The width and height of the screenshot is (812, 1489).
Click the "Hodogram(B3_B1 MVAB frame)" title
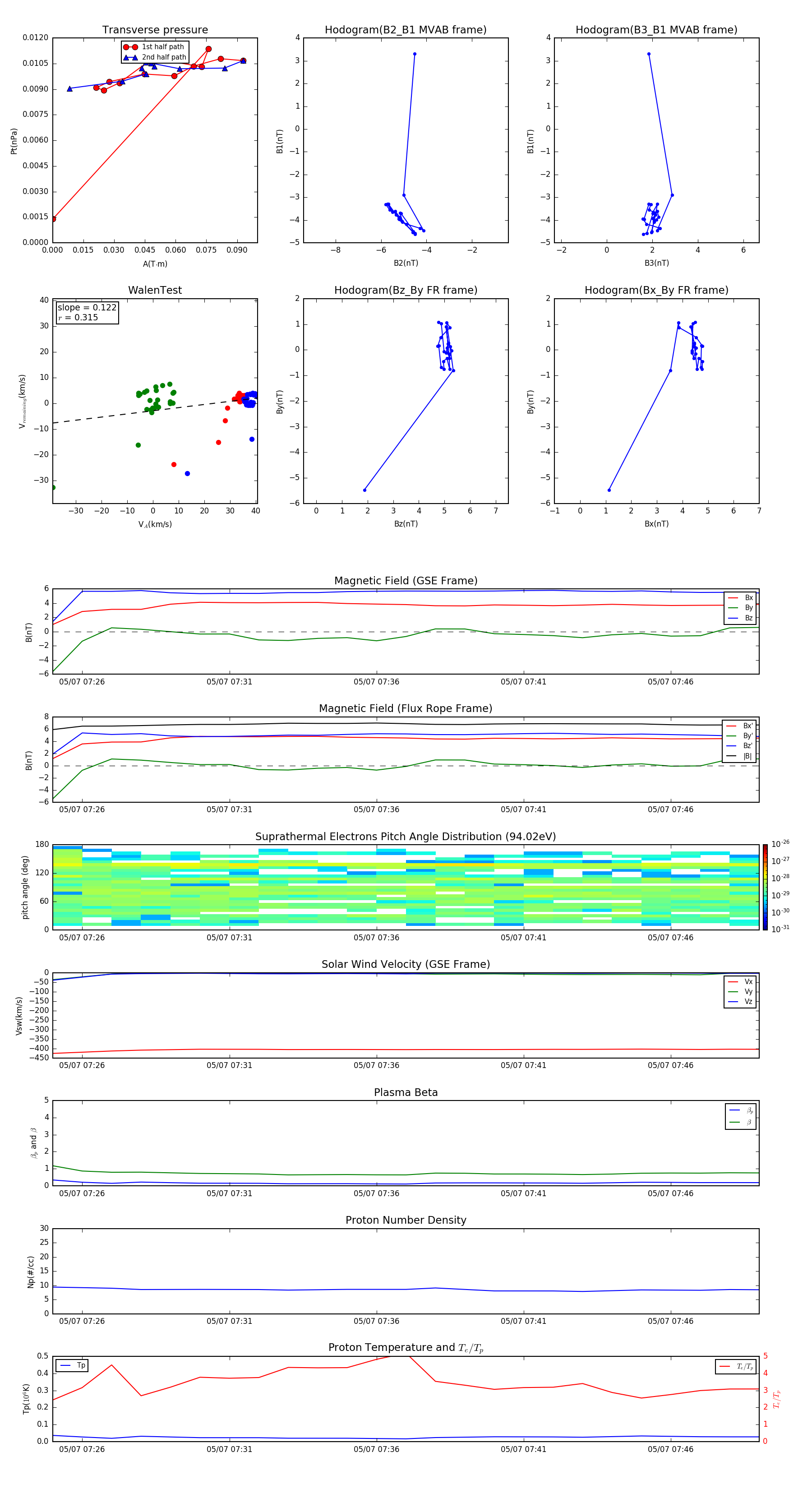click(x=656, y=30)
